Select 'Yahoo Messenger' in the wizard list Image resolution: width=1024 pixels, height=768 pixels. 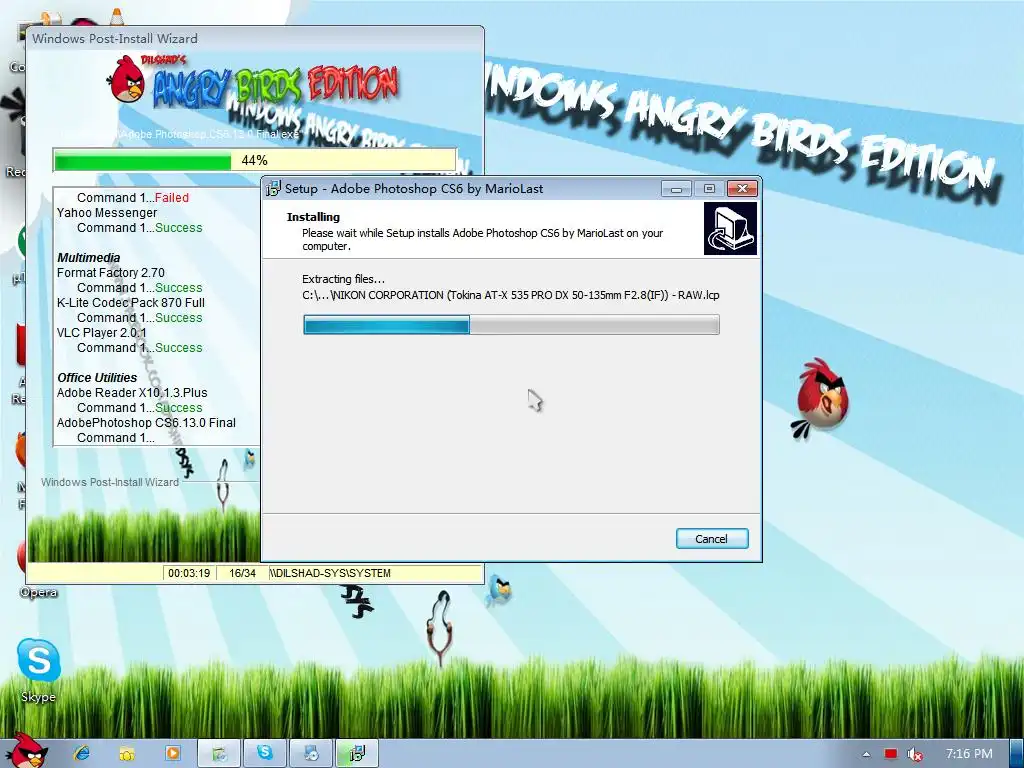pyautogui.click(x=107, y=213)
